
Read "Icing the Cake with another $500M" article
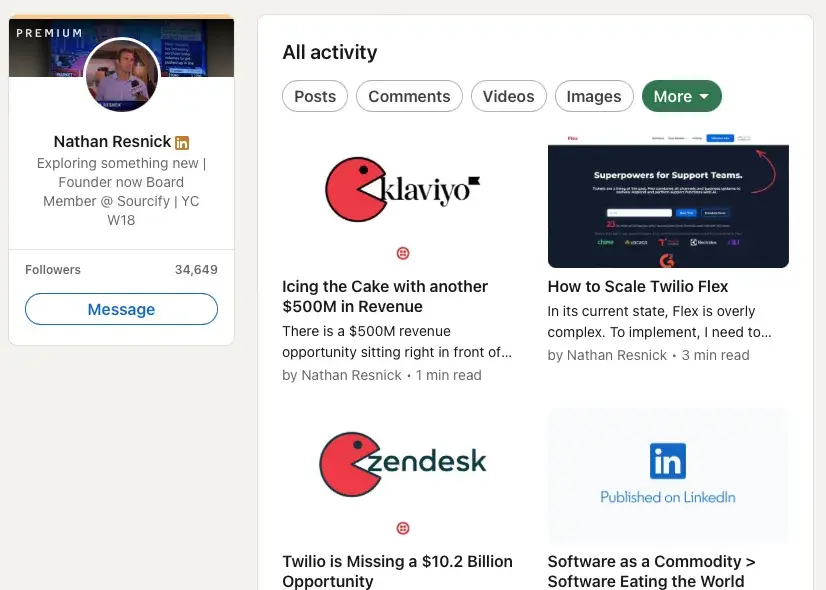pyautogui.click(x=385, y=296)
